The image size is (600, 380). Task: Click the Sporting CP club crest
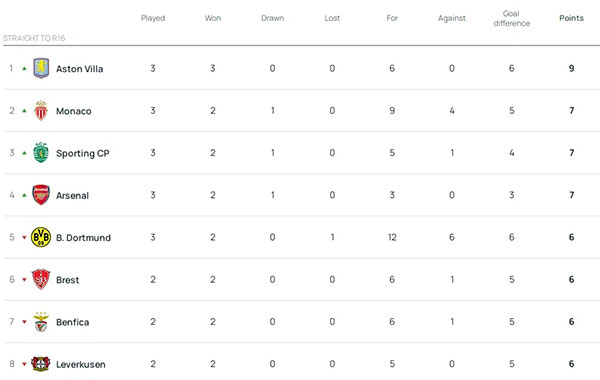coord(41,153)
